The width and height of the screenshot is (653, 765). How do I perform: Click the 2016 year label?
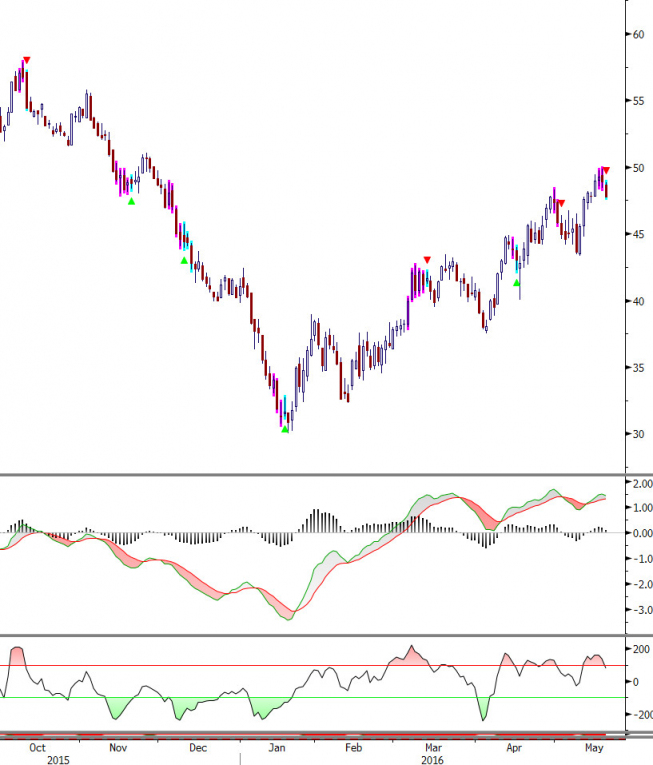[432, 760]
